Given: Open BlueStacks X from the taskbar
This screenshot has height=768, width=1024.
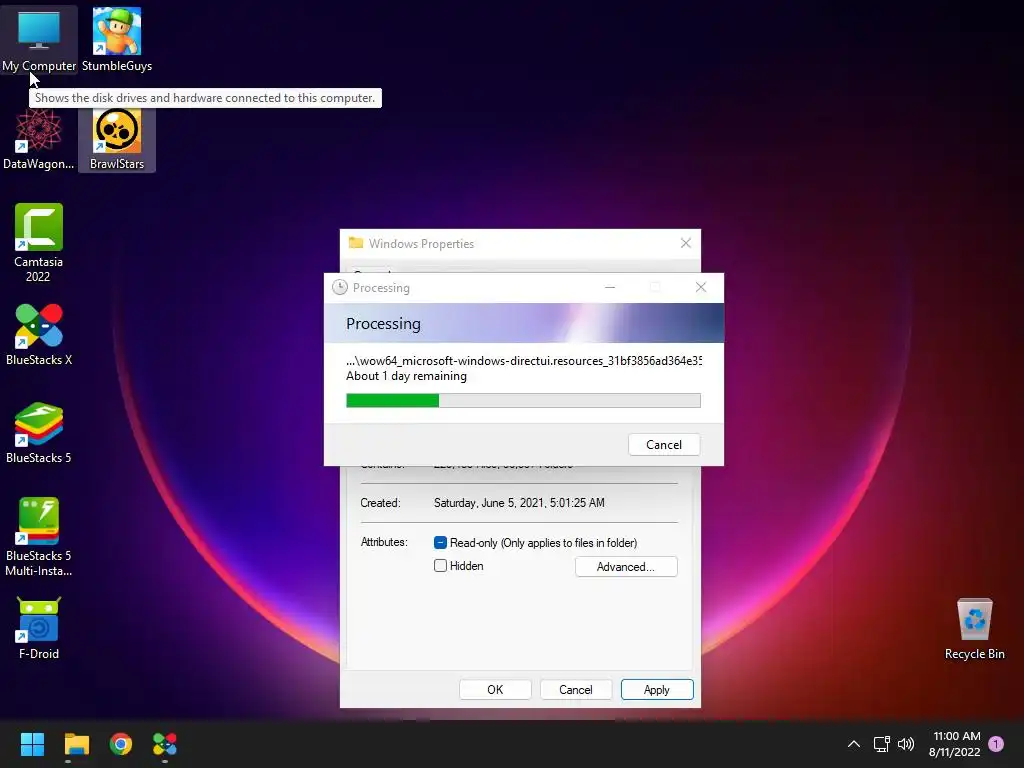Looking at the screenshot, I should point(165,744).
